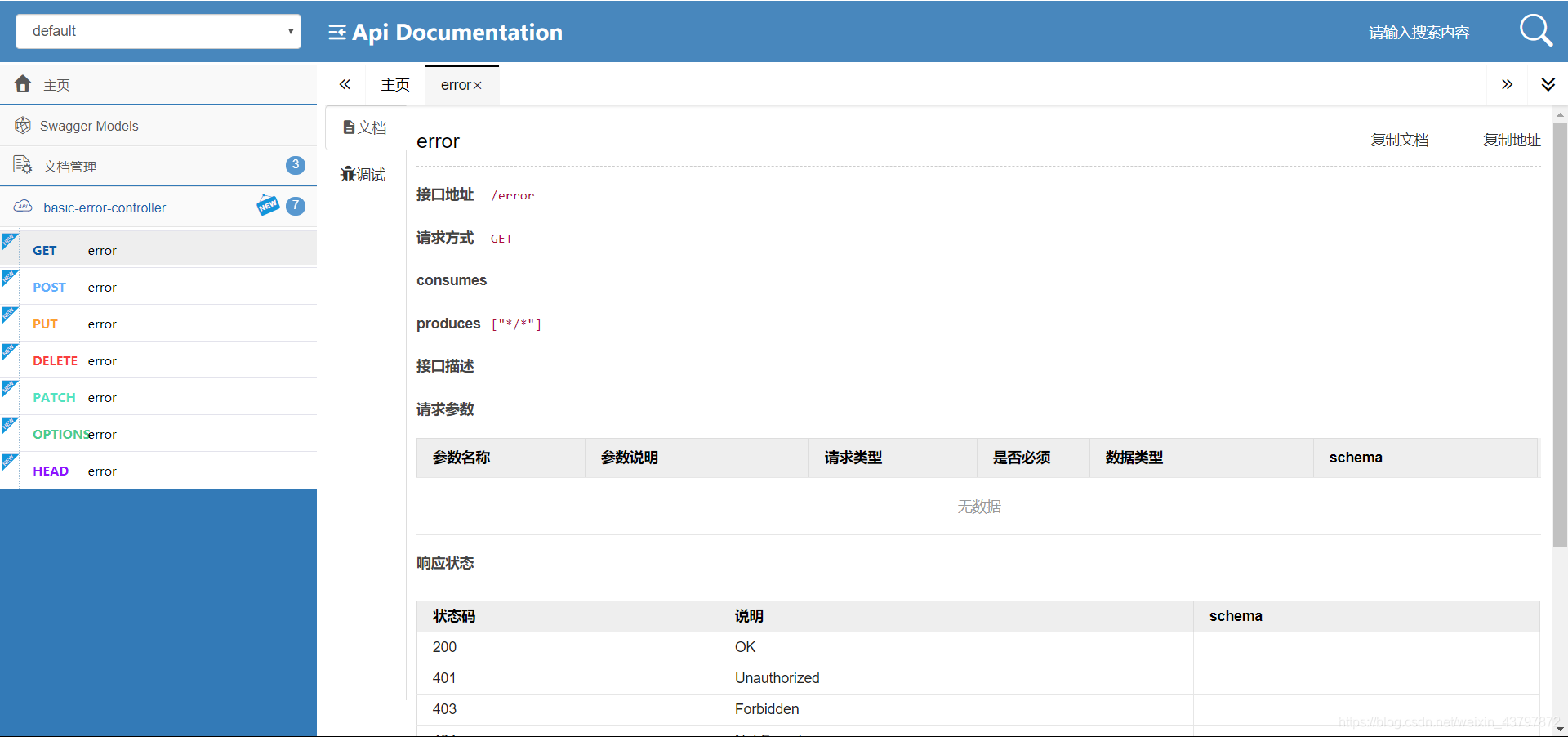Open the 主页 sidebar item
1568x737 pixels.
(158, 83)
